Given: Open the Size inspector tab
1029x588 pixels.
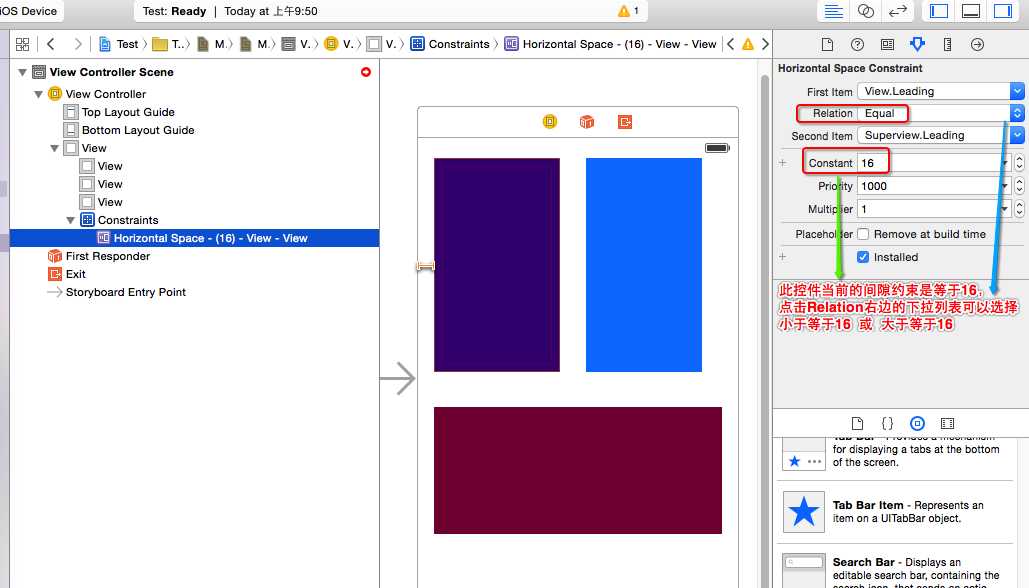Looking at the screenshot, I should point(947,44).
